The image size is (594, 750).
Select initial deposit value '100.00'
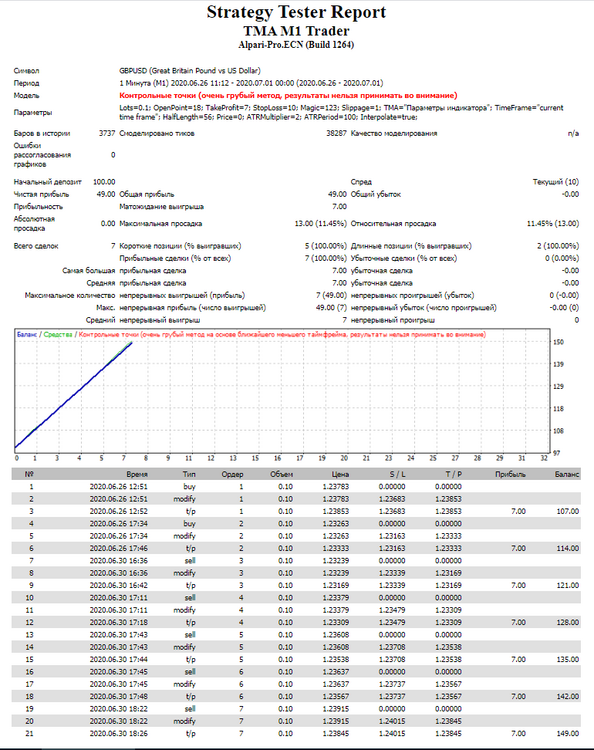point(104,182)
